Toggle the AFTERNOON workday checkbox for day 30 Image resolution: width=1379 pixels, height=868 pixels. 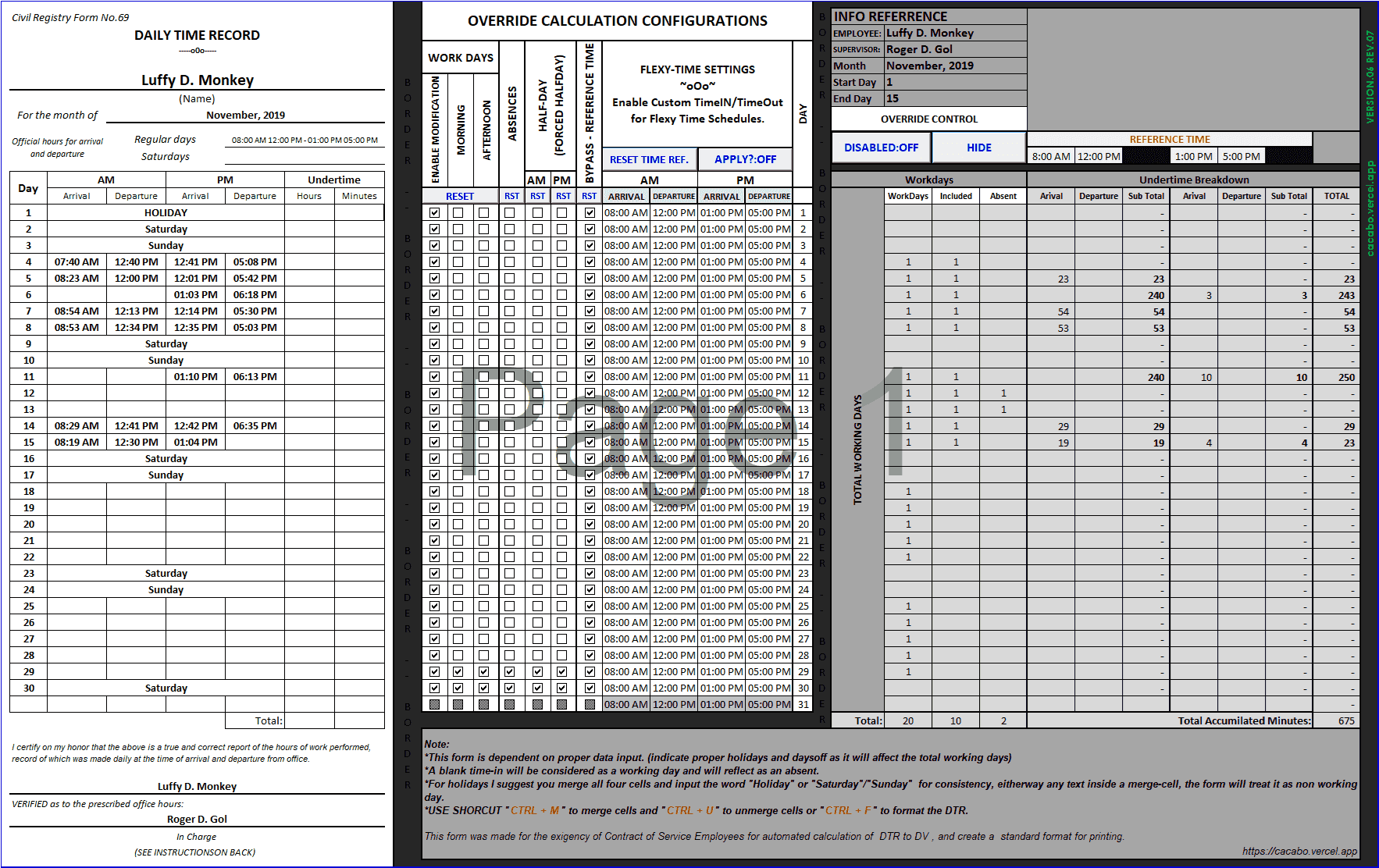coord(484,688)
